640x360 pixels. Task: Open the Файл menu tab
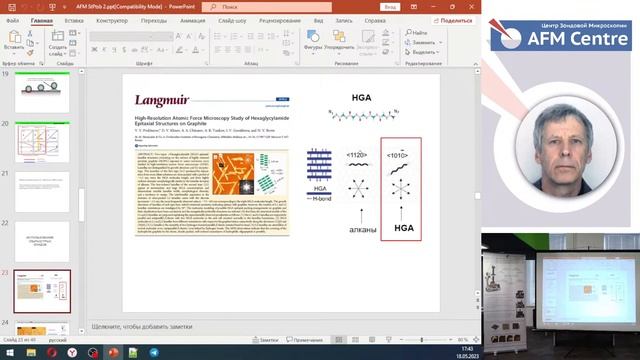point(13,20)
